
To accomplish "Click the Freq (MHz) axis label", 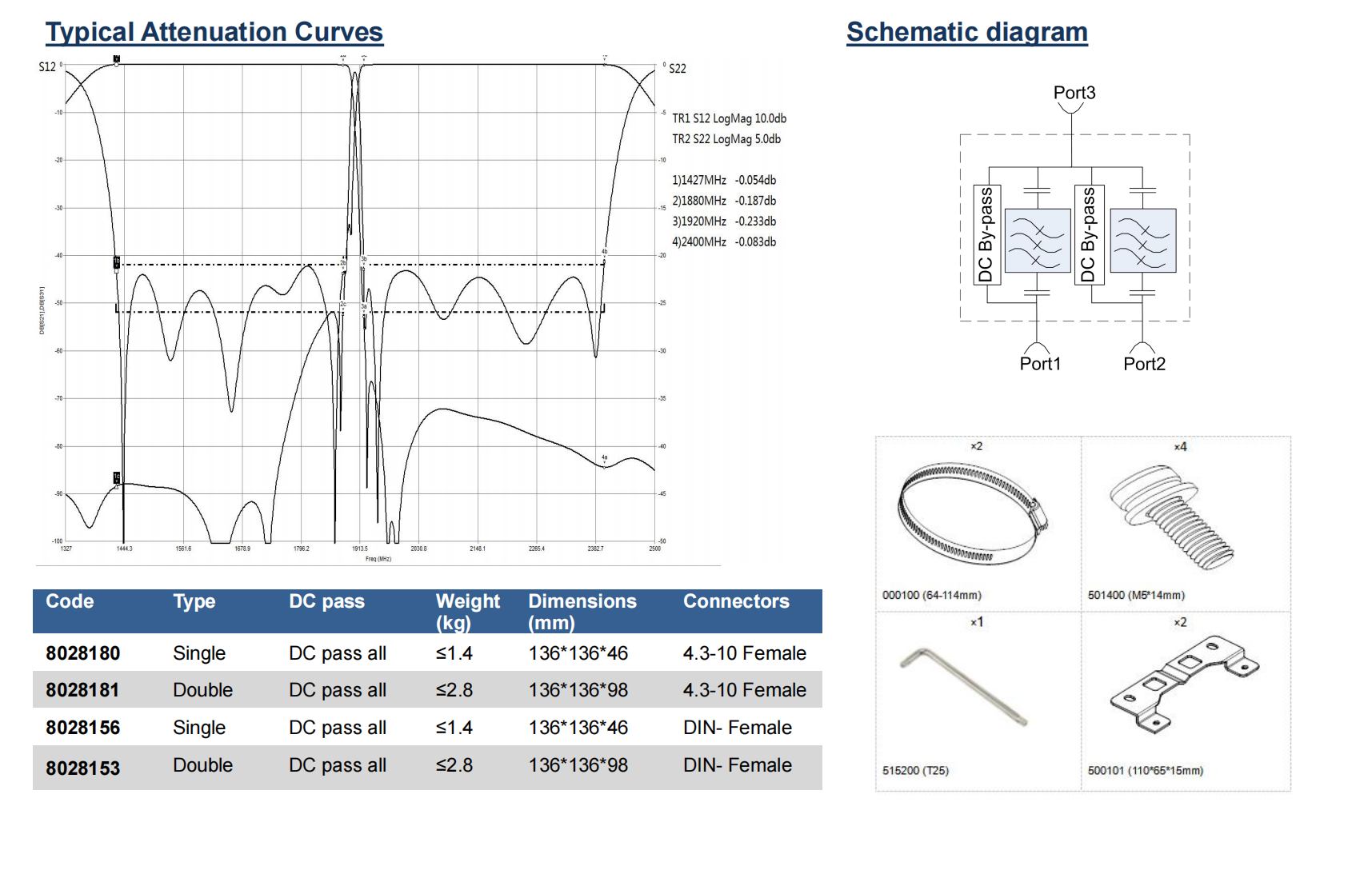I will click(x=378, y=559).
